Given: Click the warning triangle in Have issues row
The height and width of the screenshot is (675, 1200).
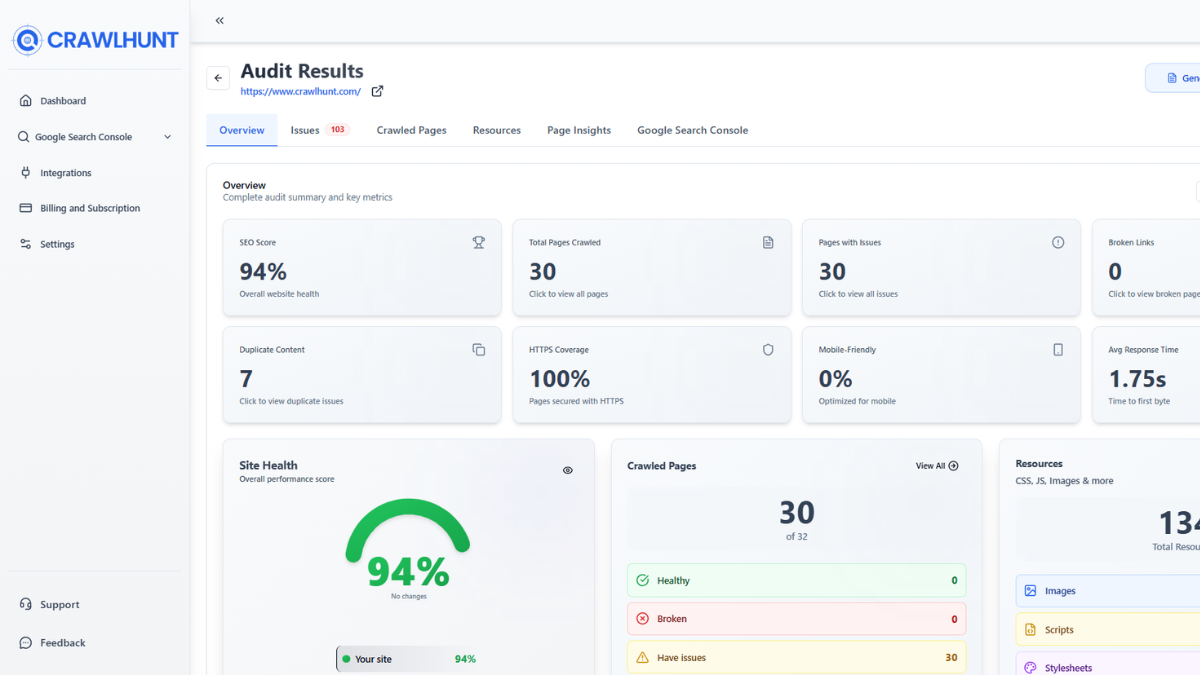Looking at the screenshot, I should click(x=643, y=657).
